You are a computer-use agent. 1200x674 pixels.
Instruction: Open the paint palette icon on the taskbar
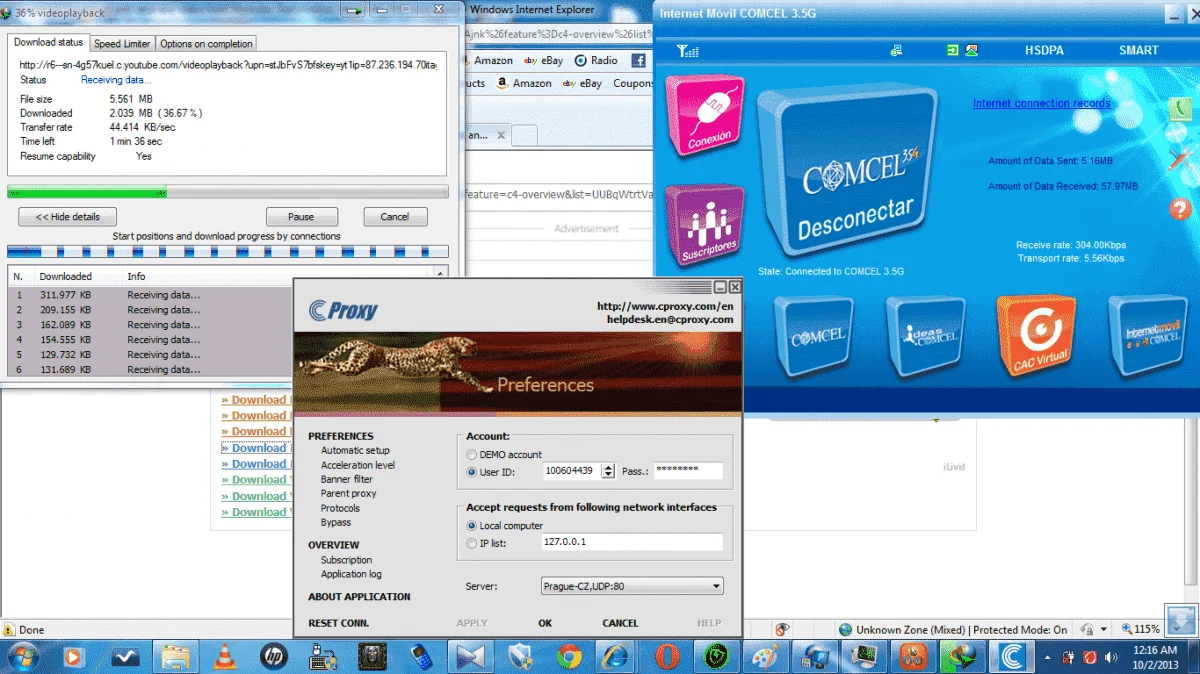(x=765, y=656)
